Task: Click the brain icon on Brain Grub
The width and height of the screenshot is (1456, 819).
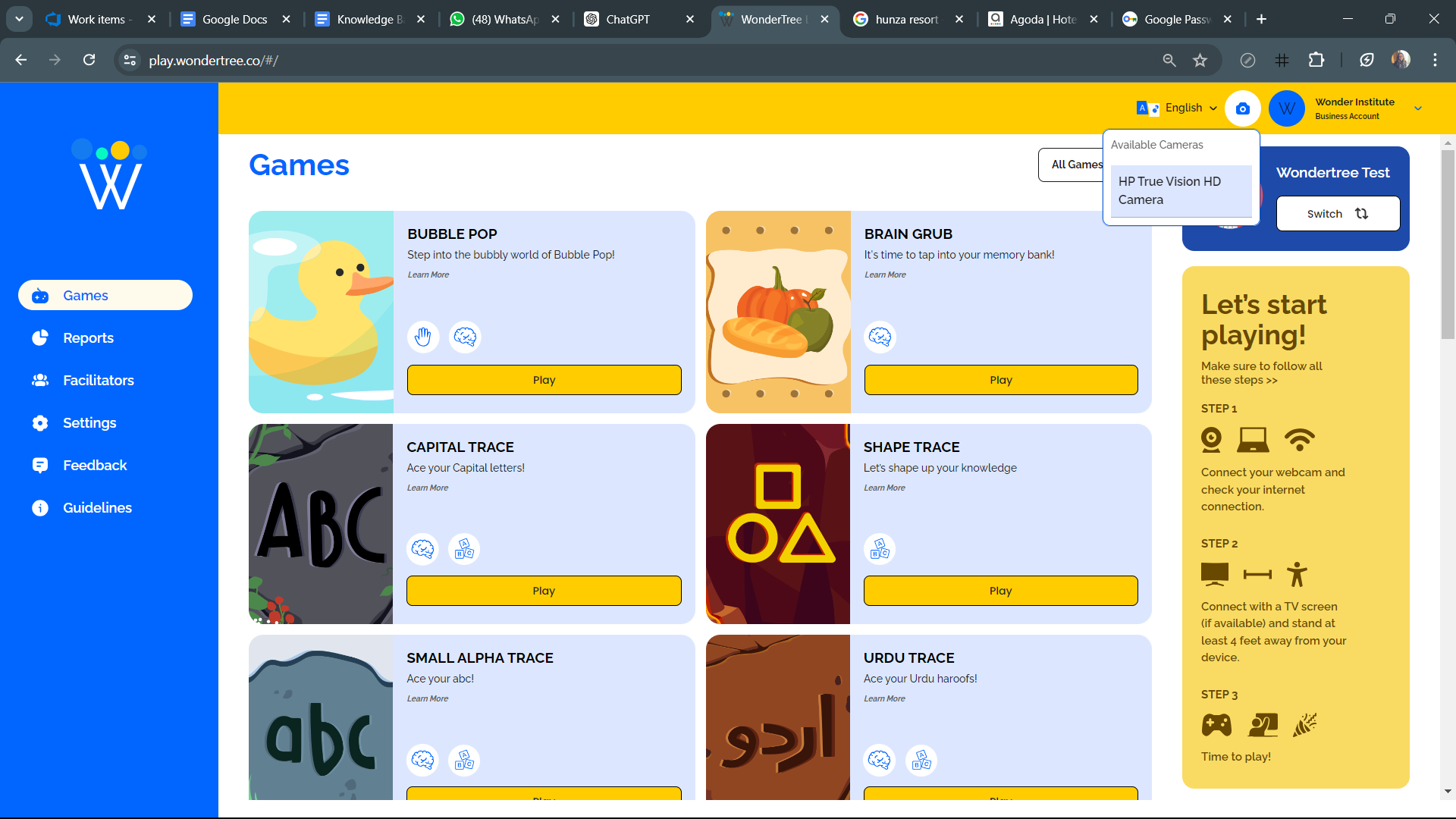Action: (x=880, y=337)
